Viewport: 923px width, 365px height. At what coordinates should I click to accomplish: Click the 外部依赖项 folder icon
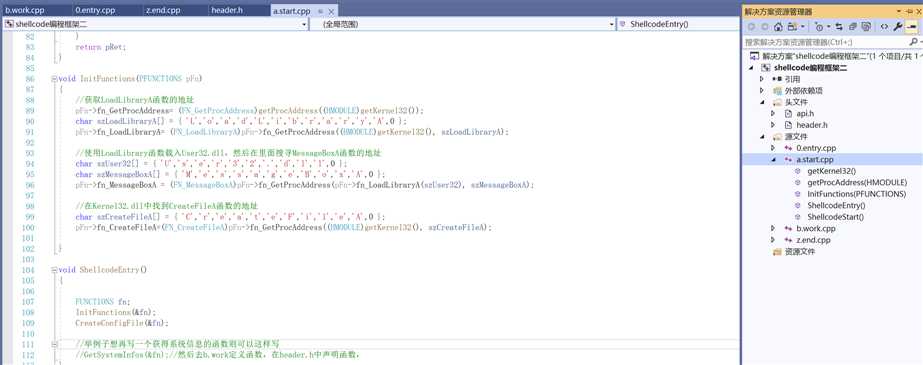pyautogui.click(x=777, y=91)
